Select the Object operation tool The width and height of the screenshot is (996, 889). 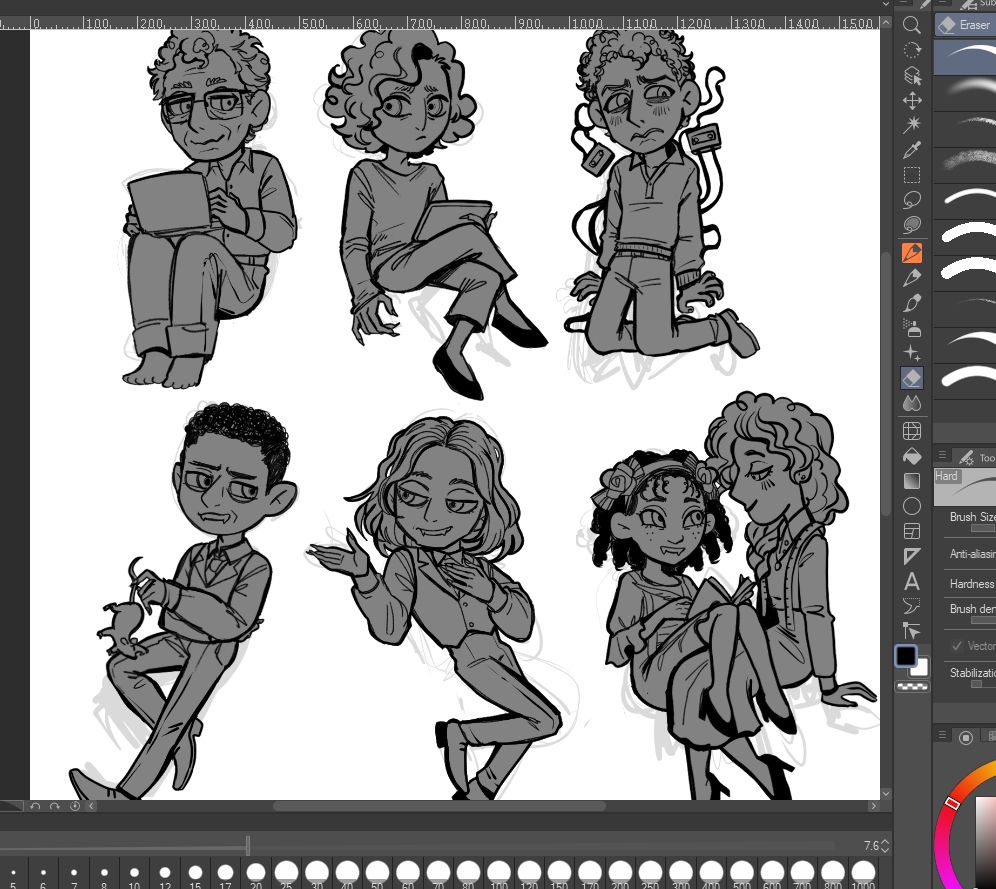(x=912, y=76)
